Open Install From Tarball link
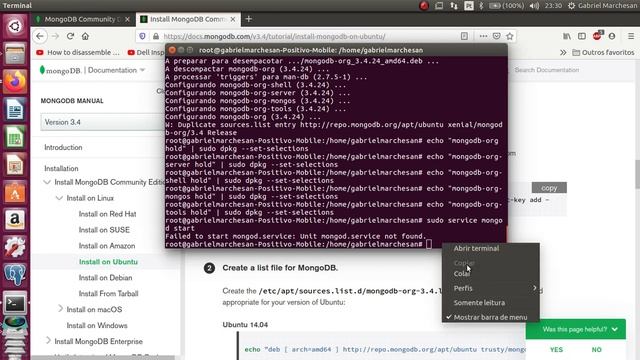The width and height of the screenshot is (640, 360). [108, 293]
